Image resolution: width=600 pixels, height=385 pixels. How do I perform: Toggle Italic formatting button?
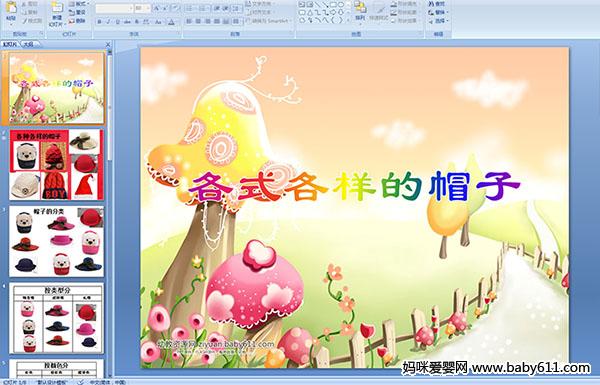point(108,22)
